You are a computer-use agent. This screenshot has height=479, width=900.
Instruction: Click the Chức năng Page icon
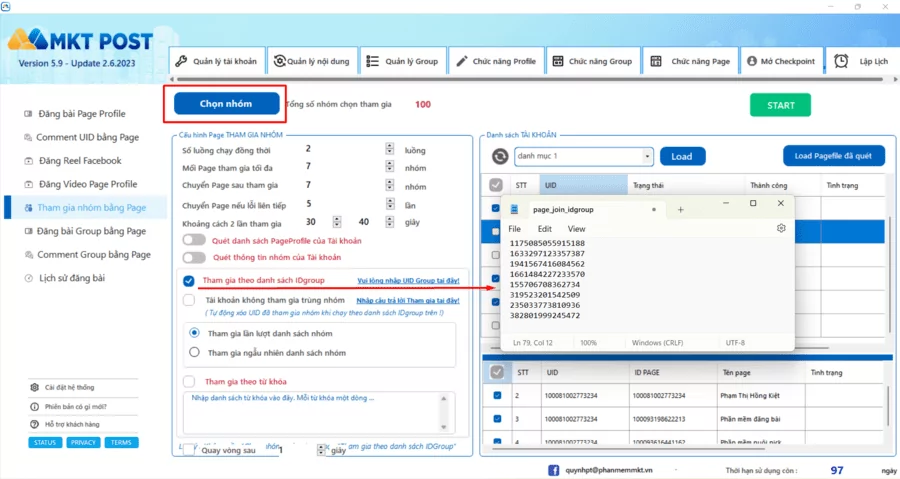tap(656, 61)
